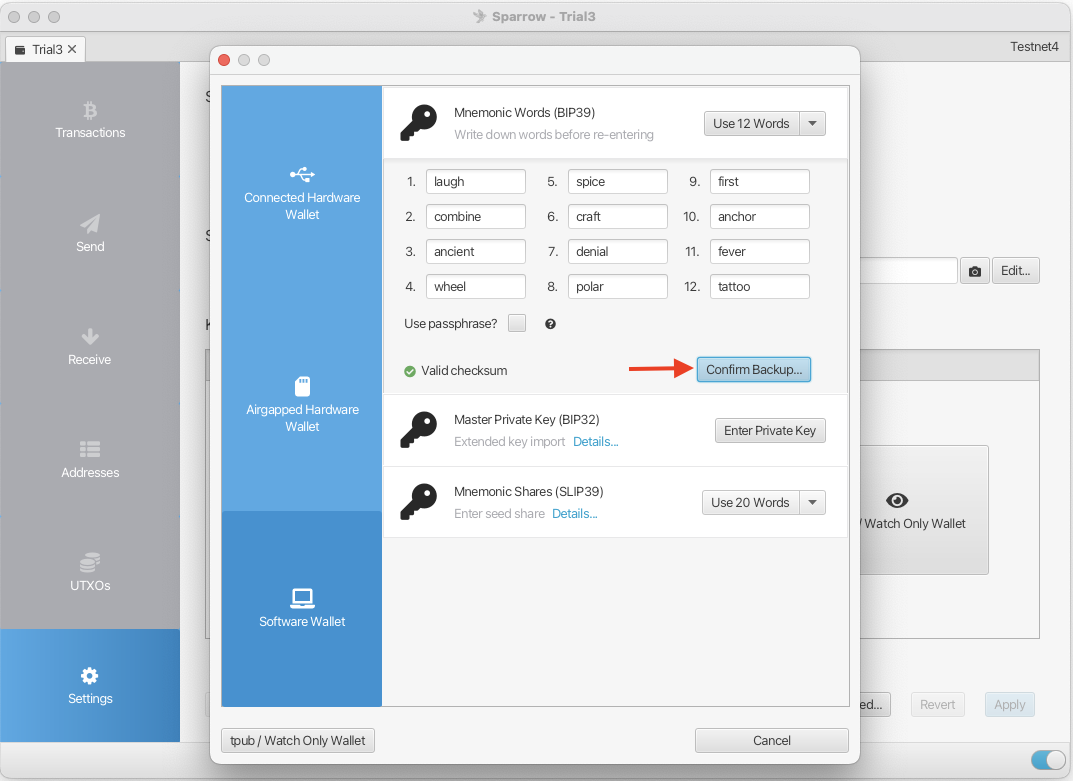Click word field 12 containing tattoo
The image size is (1073, 781).
(760, 286)
